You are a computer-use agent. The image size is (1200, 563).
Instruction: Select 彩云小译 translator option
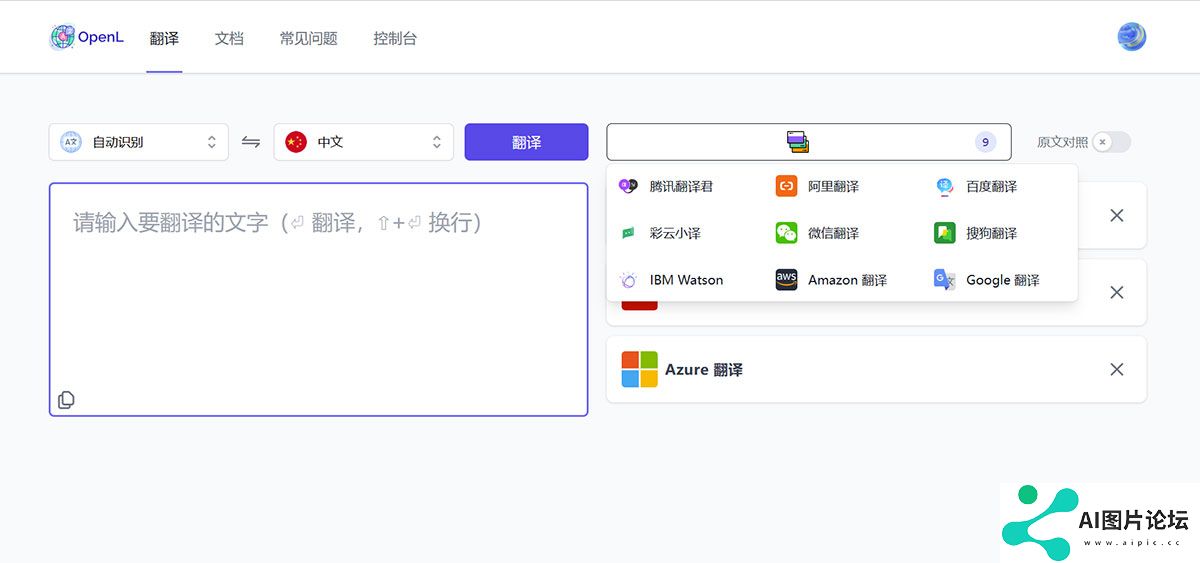(x=675, y=233)
